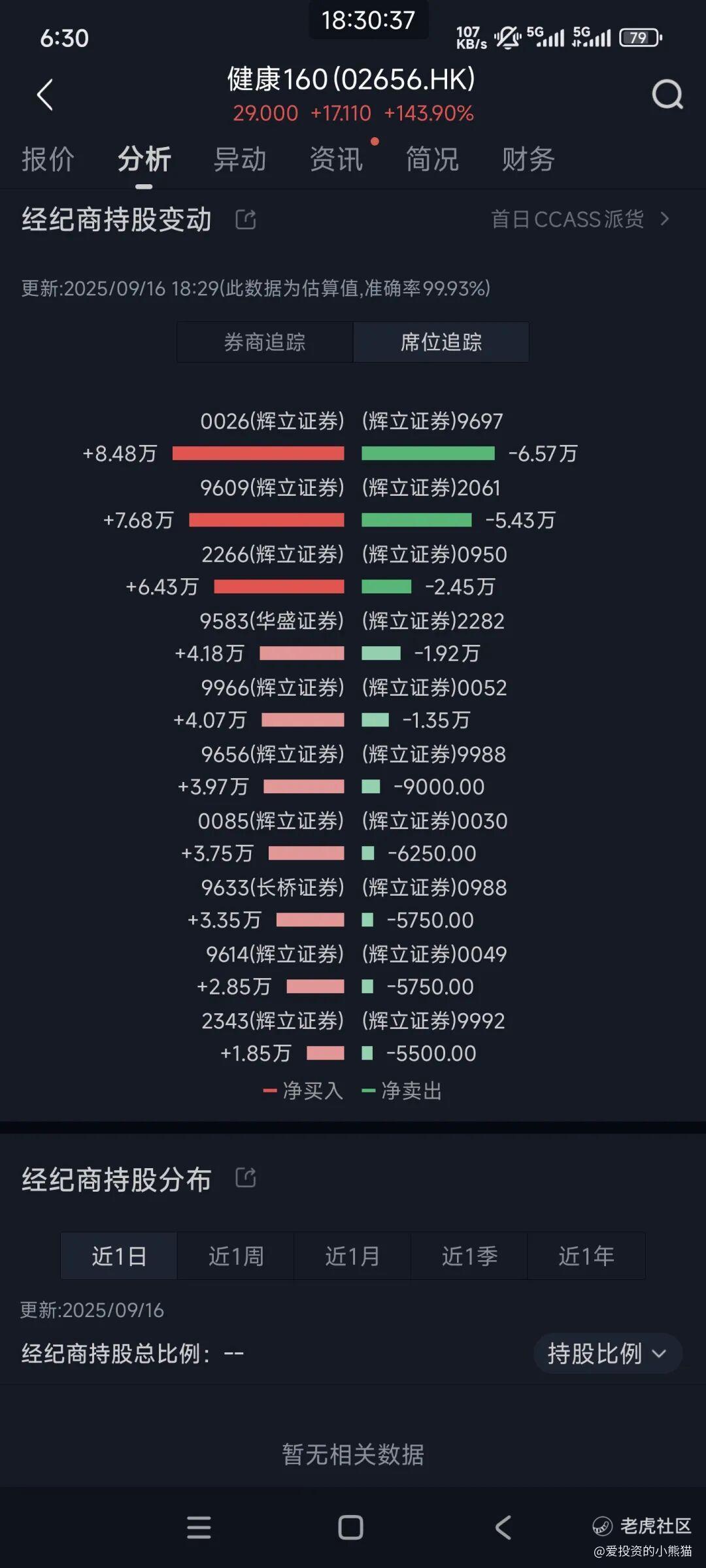Tap the 老虎社区 watermark logo
Screen dimensions: 706x1568
[x=642, y=1526]
